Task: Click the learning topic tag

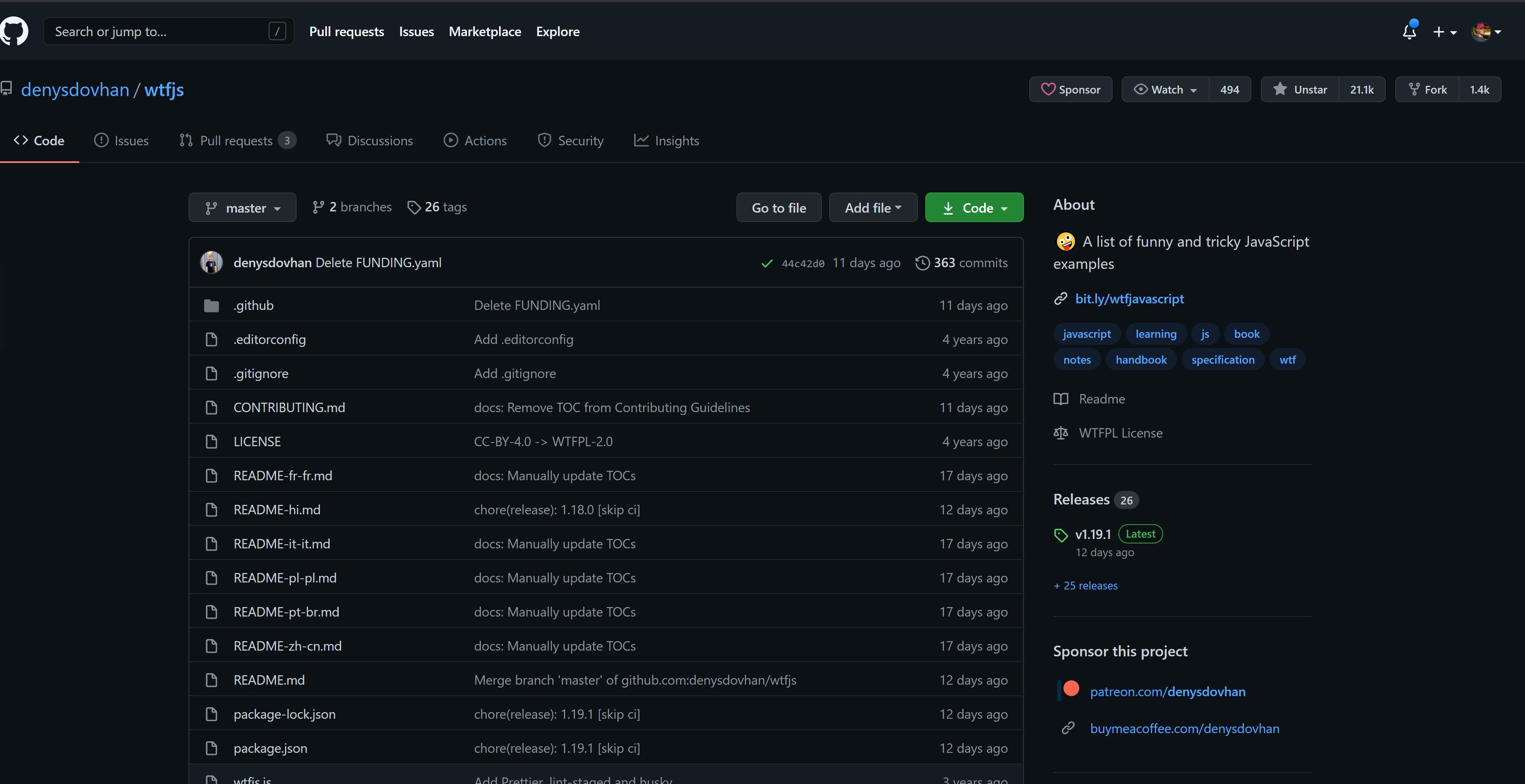Action: (1156, 334)
